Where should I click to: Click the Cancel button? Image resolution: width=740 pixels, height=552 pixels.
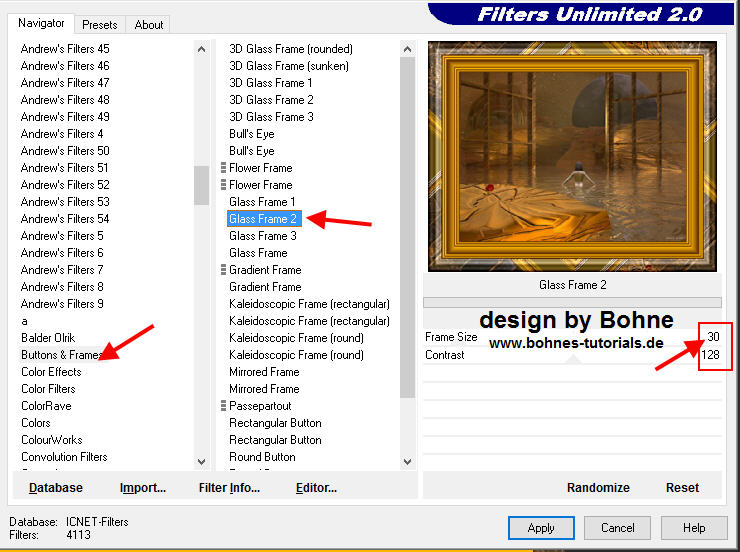[617, 527]
